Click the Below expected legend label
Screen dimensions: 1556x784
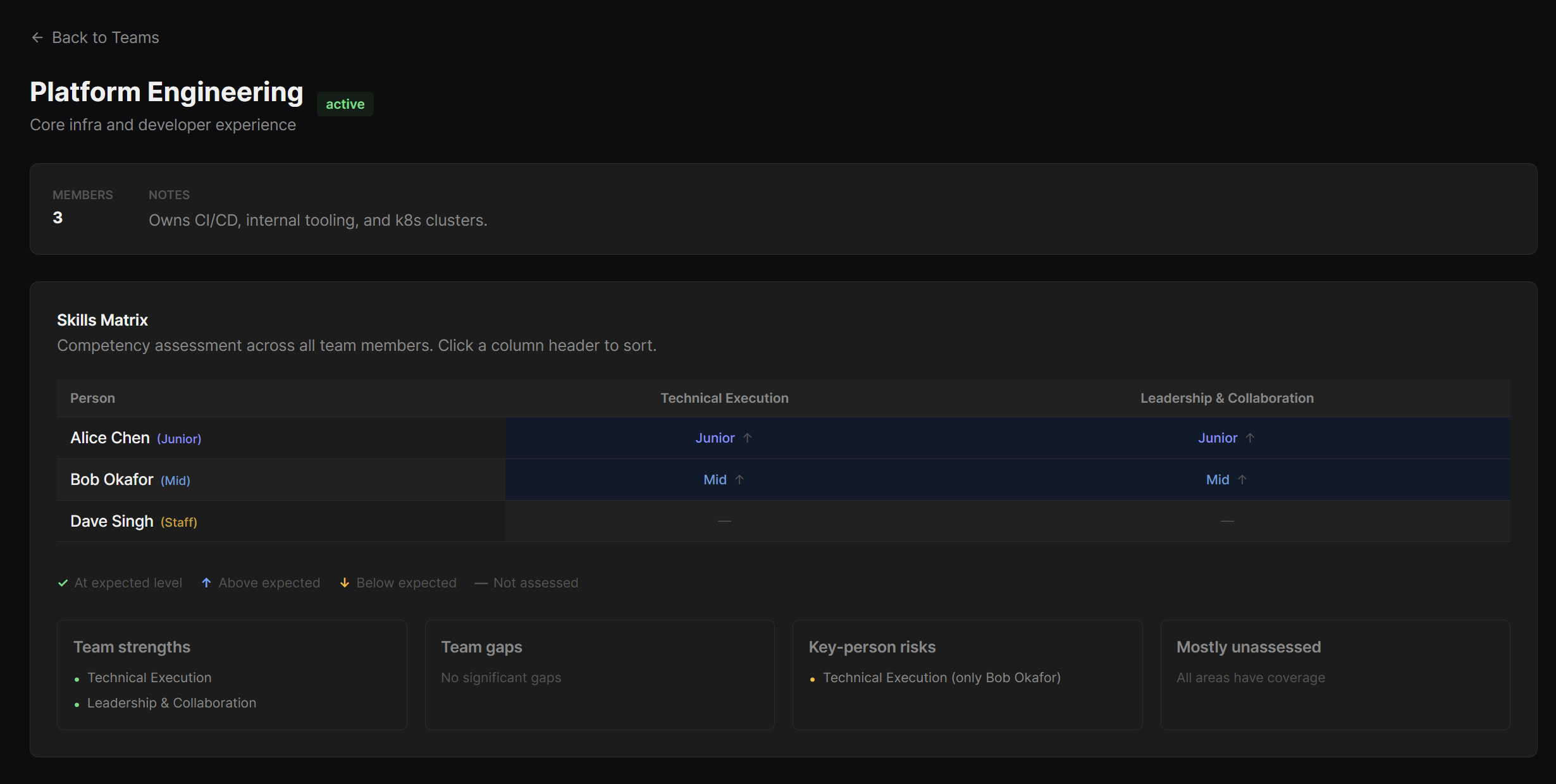[x=407, y=583]
